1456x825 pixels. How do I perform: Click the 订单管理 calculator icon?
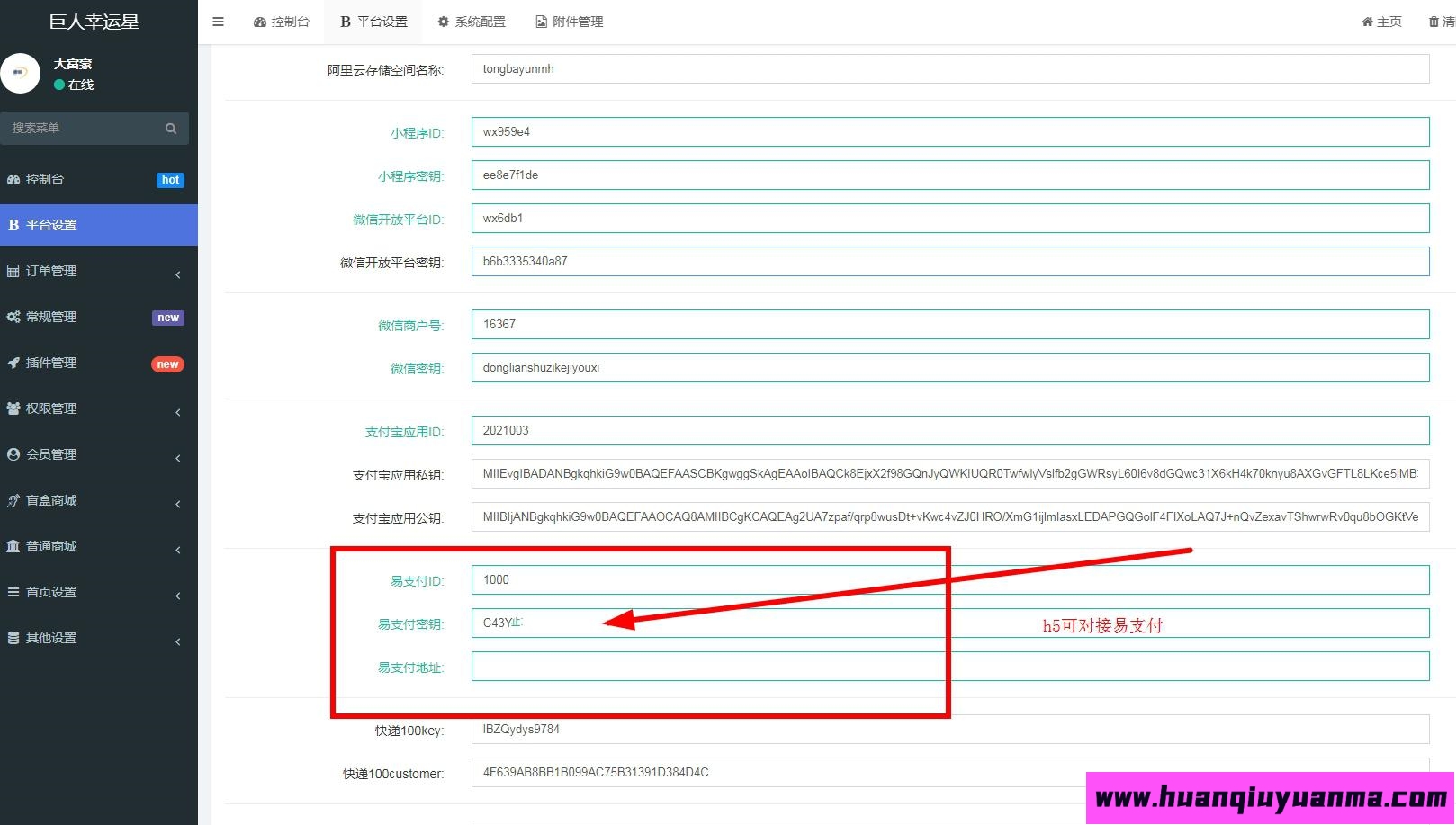point(13,271)
